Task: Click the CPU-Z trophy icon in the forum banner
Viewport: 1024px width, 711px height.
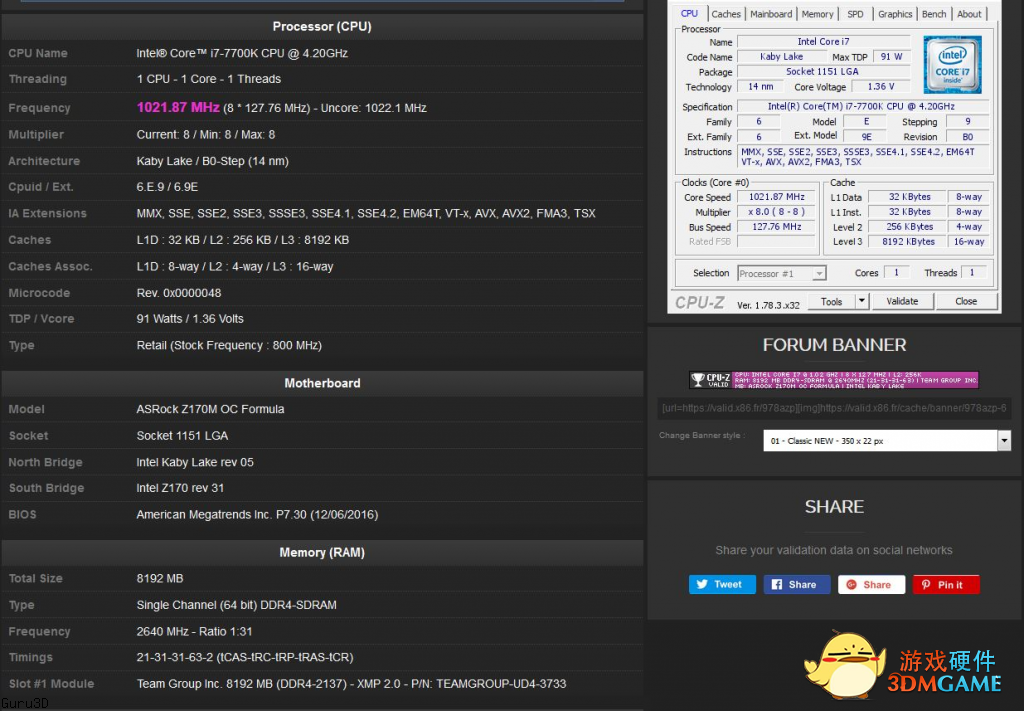Action: [698, 379]
